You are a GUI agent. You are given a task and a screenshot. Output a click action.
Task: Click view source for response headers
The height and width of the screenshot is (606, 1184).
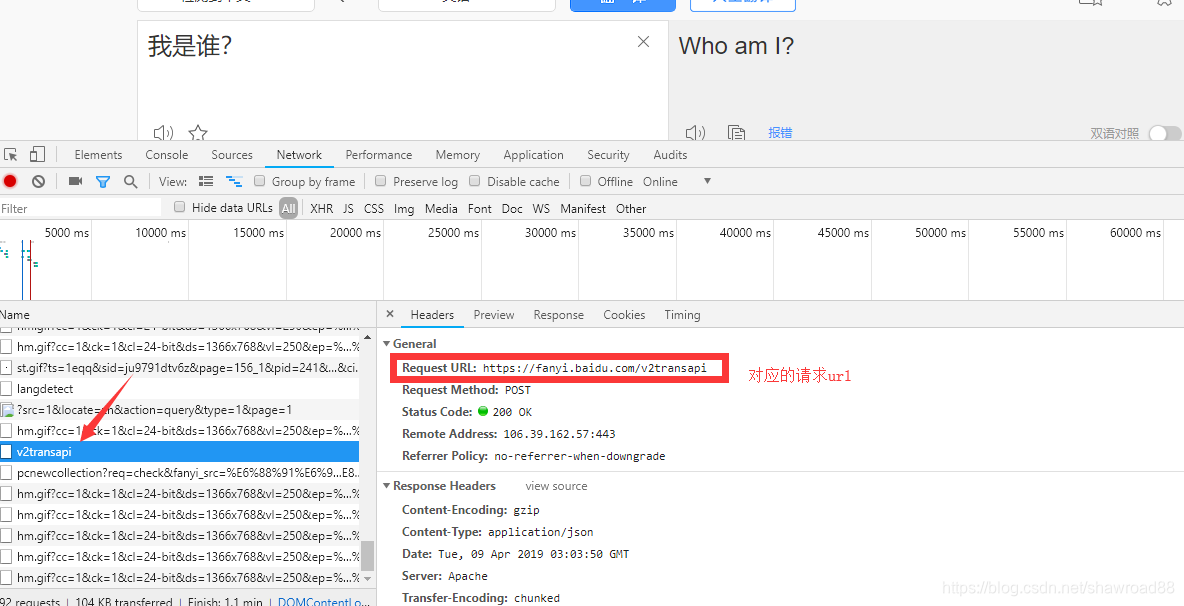[557, 486]
